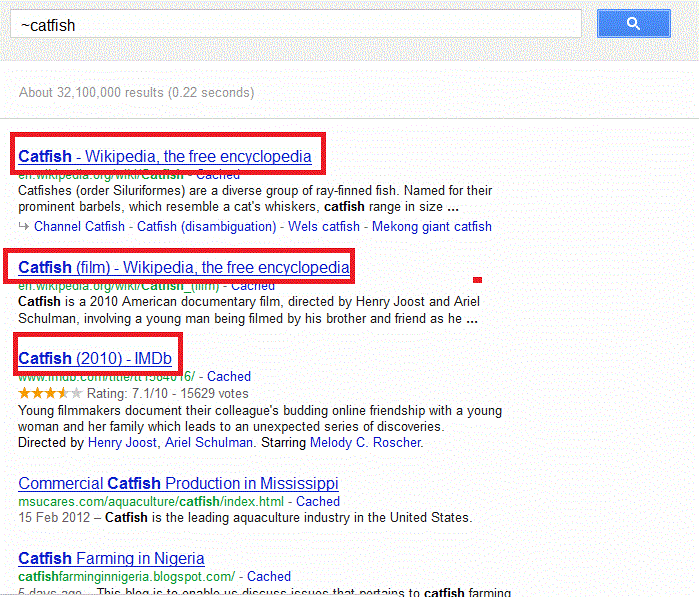Open the Henry Joost director link
The width and height of the screenshot is (699, 597).
122,442
